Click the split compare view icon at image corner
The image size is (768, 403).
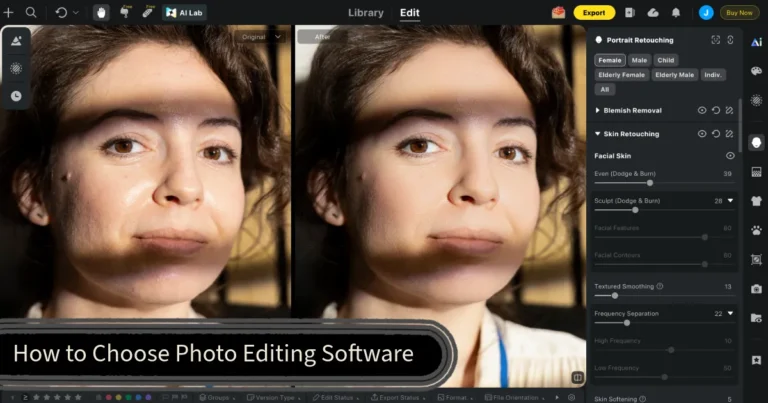click(577, 377)
